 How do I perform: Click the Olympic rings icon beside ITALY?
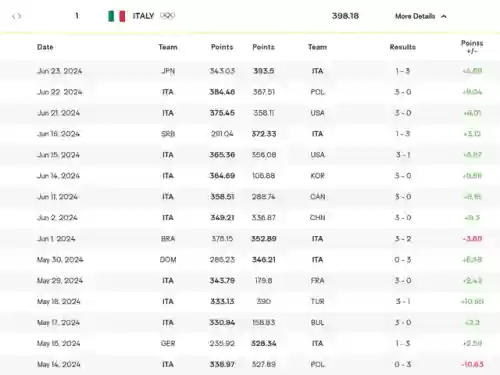click(x=167, y=16)
